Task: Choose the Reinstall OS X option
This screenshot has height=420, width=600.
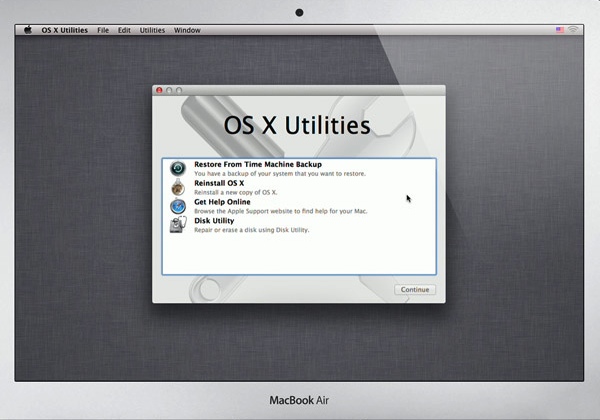Action: point(219,183)
